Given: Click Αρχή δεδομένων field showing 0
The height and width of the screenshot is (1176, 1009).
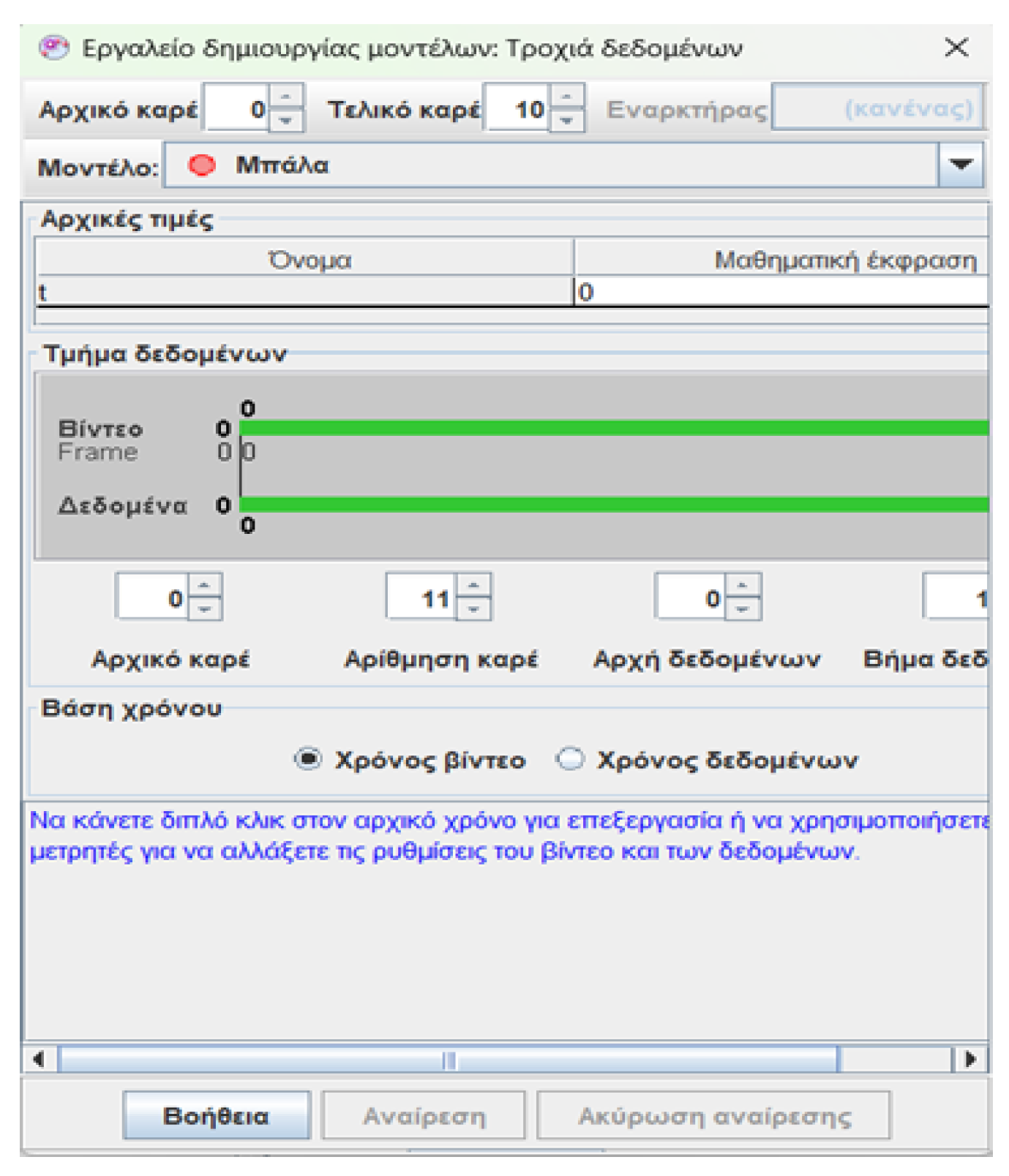Looking at the screenshot, I should [691, 598].
